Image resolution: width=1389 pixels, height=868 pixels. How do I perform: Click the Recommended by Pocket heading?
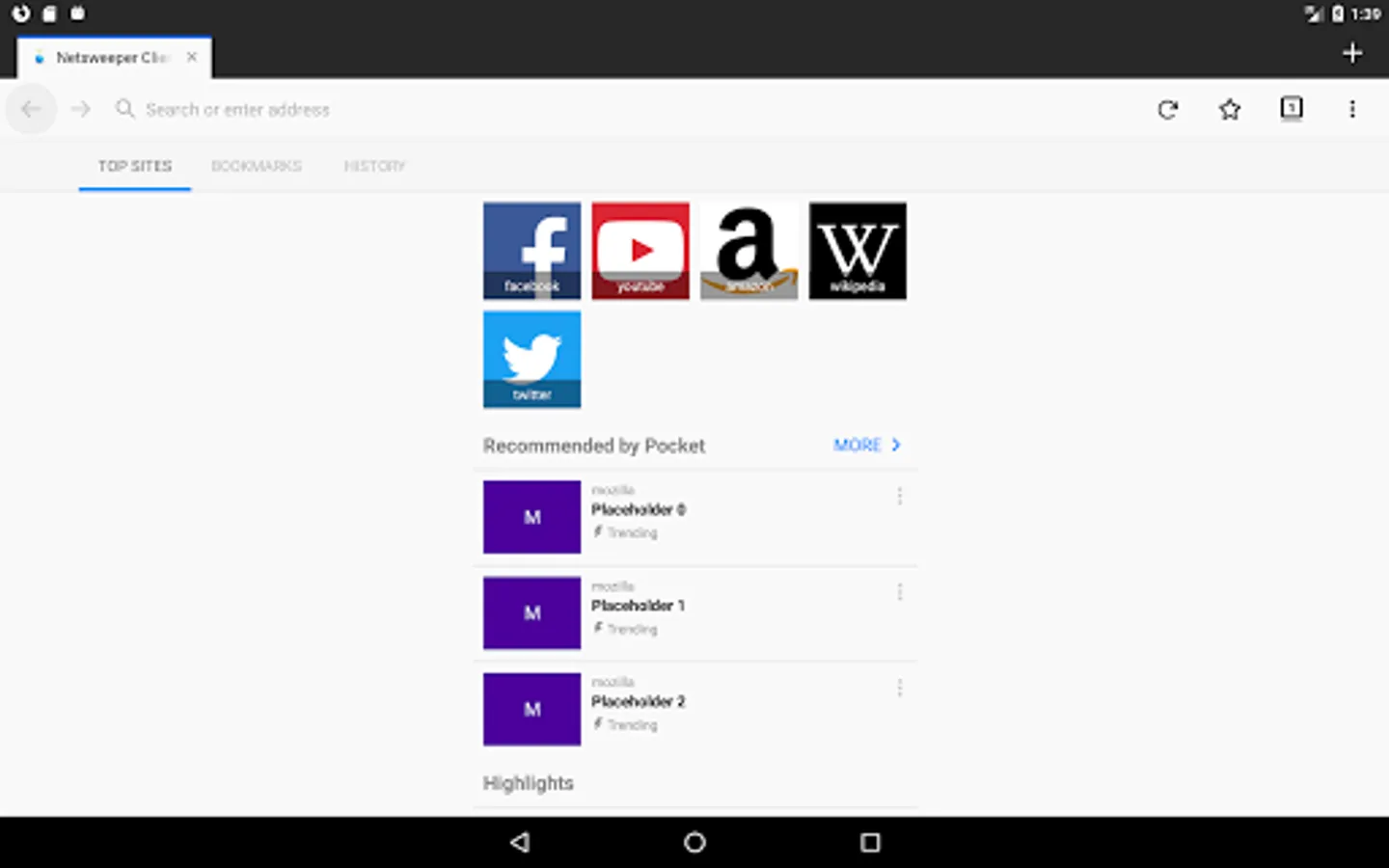[594, 446]
